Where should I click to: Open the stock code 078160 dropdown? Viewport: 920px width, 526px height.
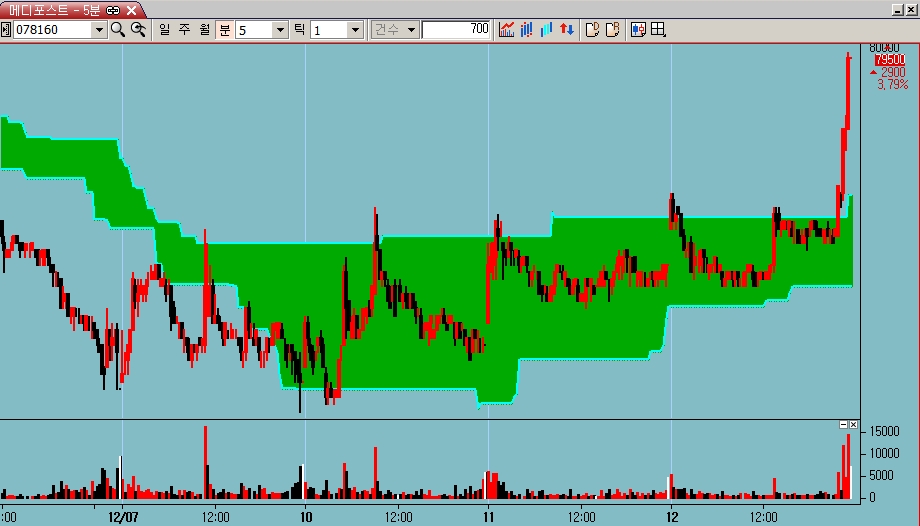click(98, 30)
